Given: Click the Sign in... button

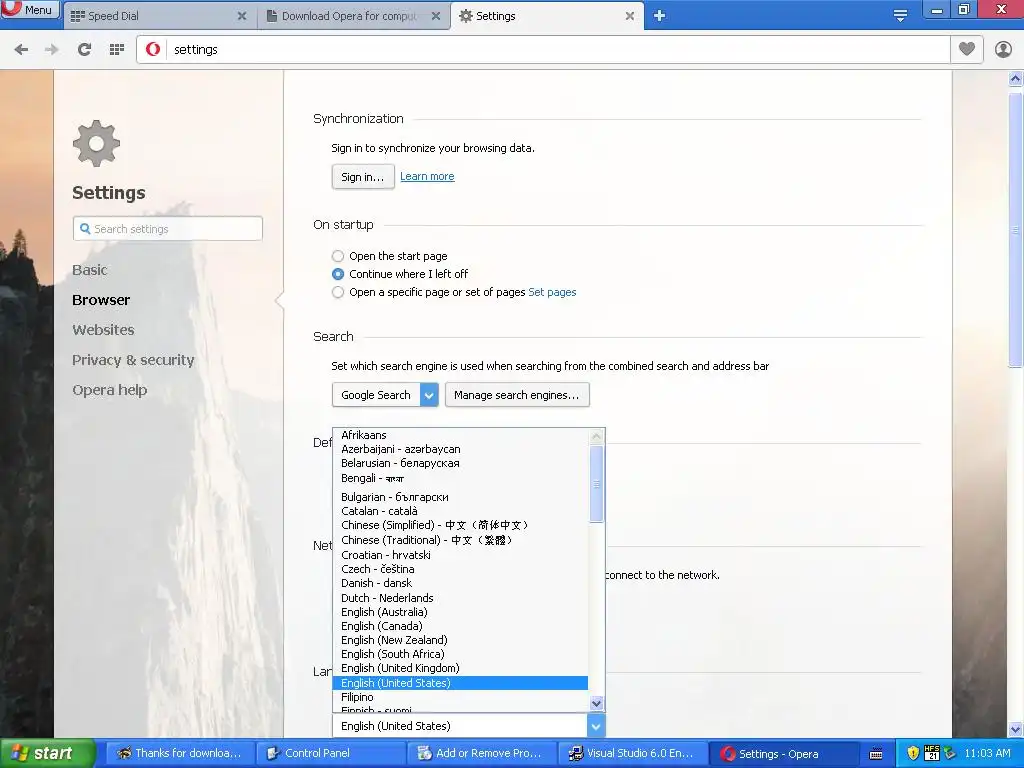Looking at the screenshot, I should point(363,176).
